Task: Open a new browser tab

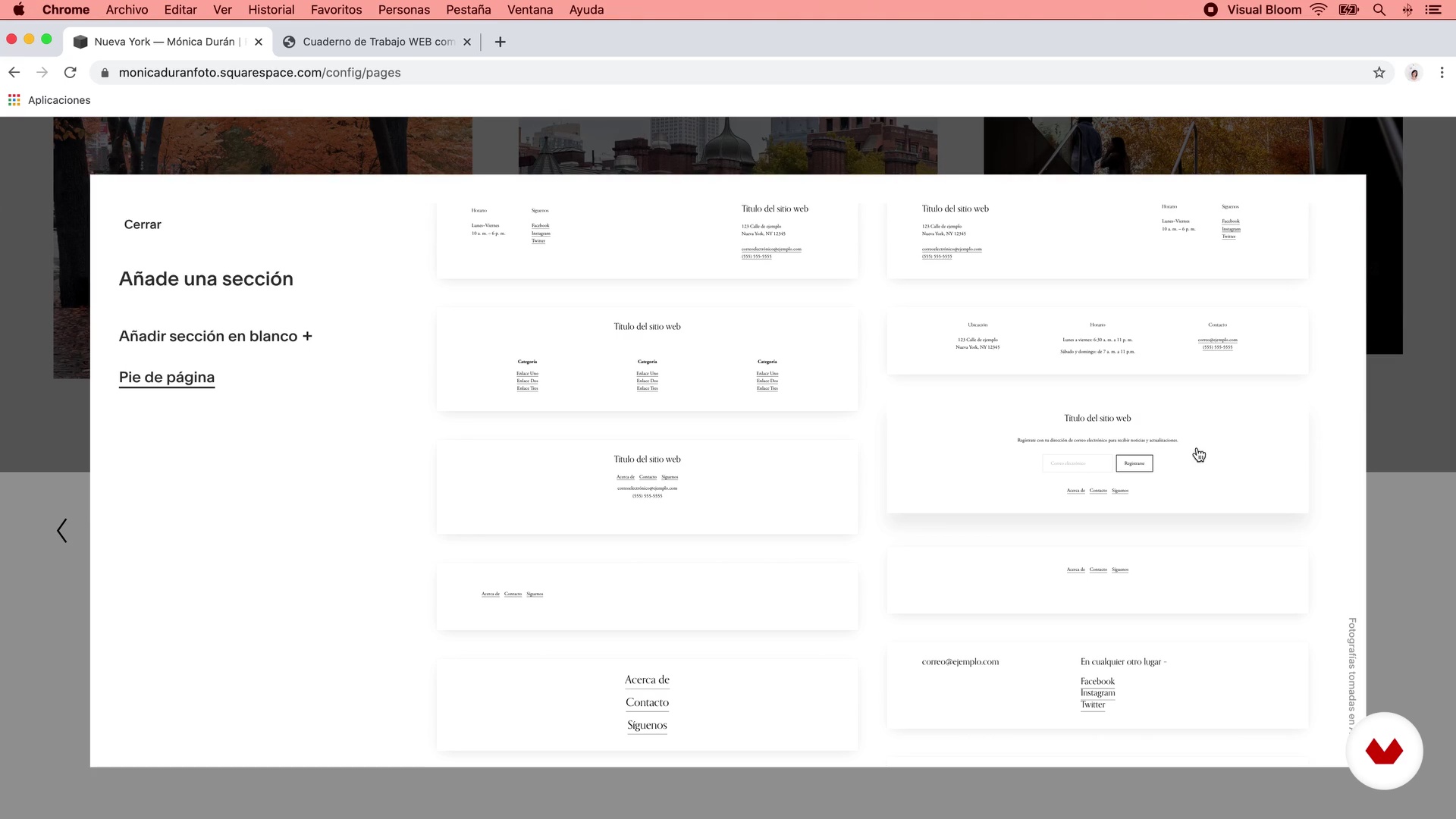Action: coord(500,42)
